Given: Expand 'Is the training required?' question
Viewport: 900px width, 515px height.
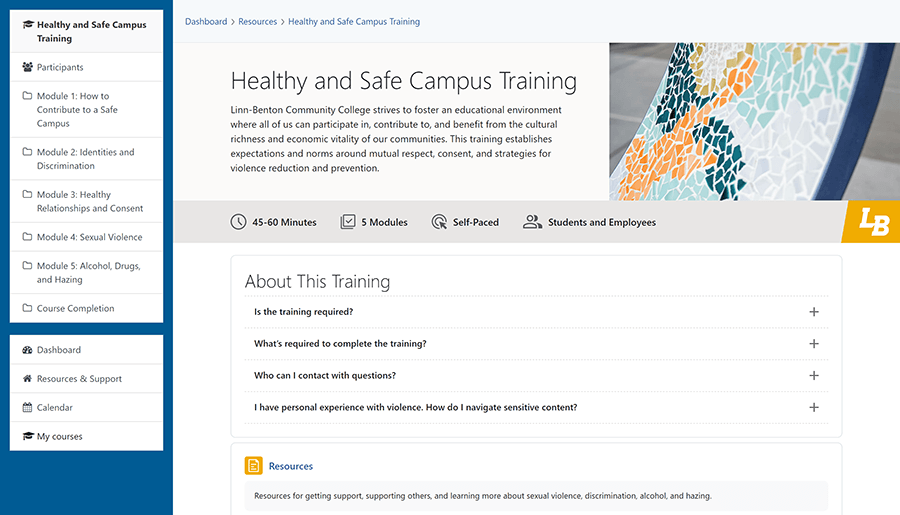Looking at the screenshot, I should point(536,312).
